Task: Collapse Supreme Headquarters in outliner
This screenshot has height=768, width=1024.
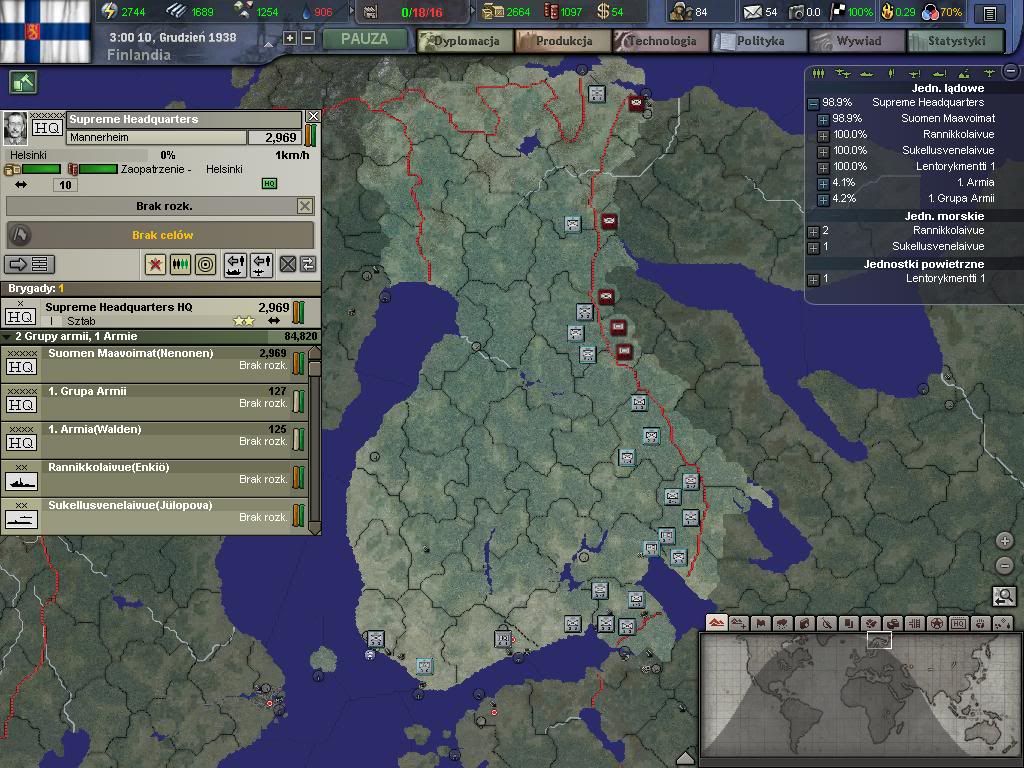Action: pos(813,103)
